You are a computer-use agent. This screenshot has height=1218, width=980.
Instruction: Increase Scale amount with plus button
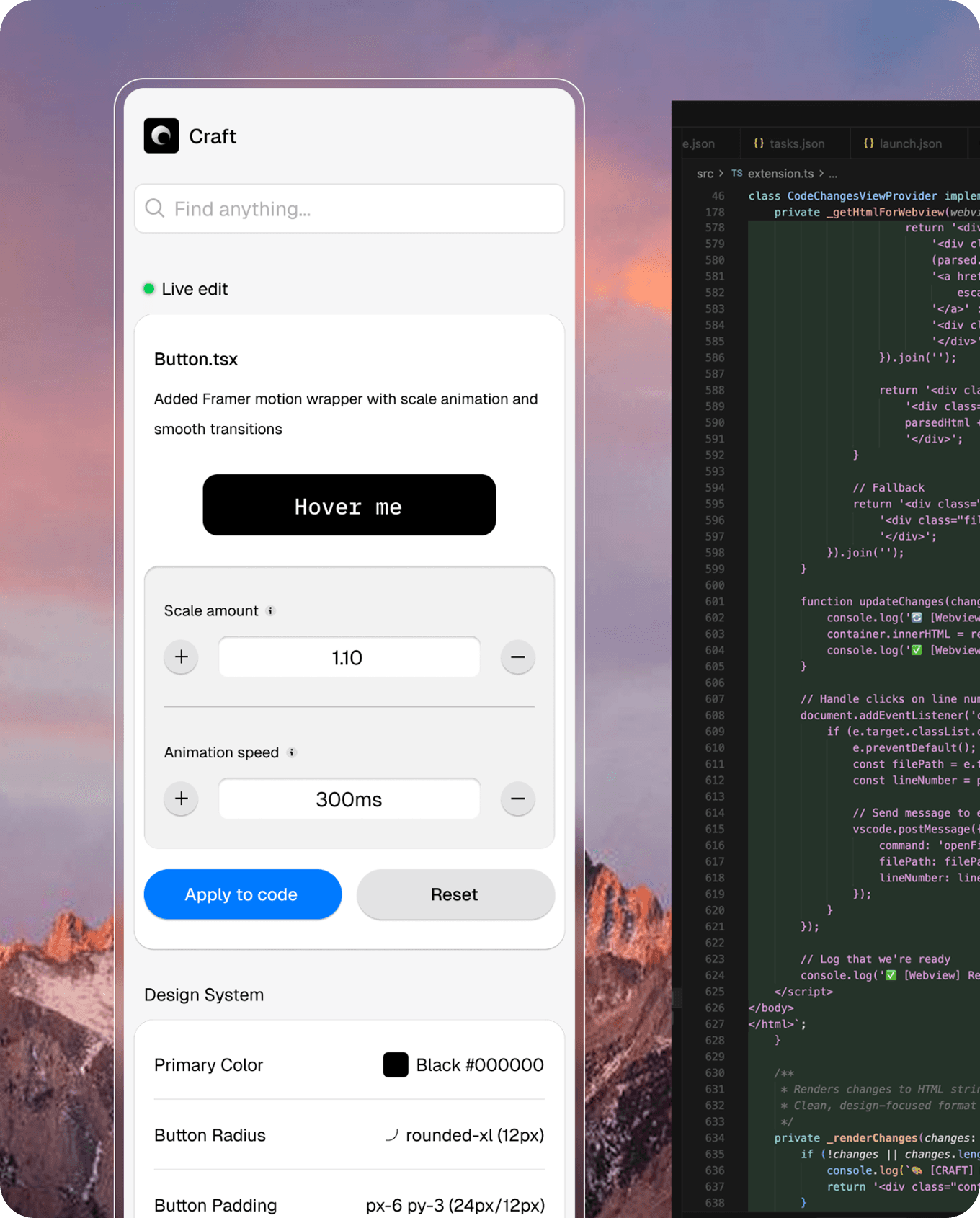(182, 657)
